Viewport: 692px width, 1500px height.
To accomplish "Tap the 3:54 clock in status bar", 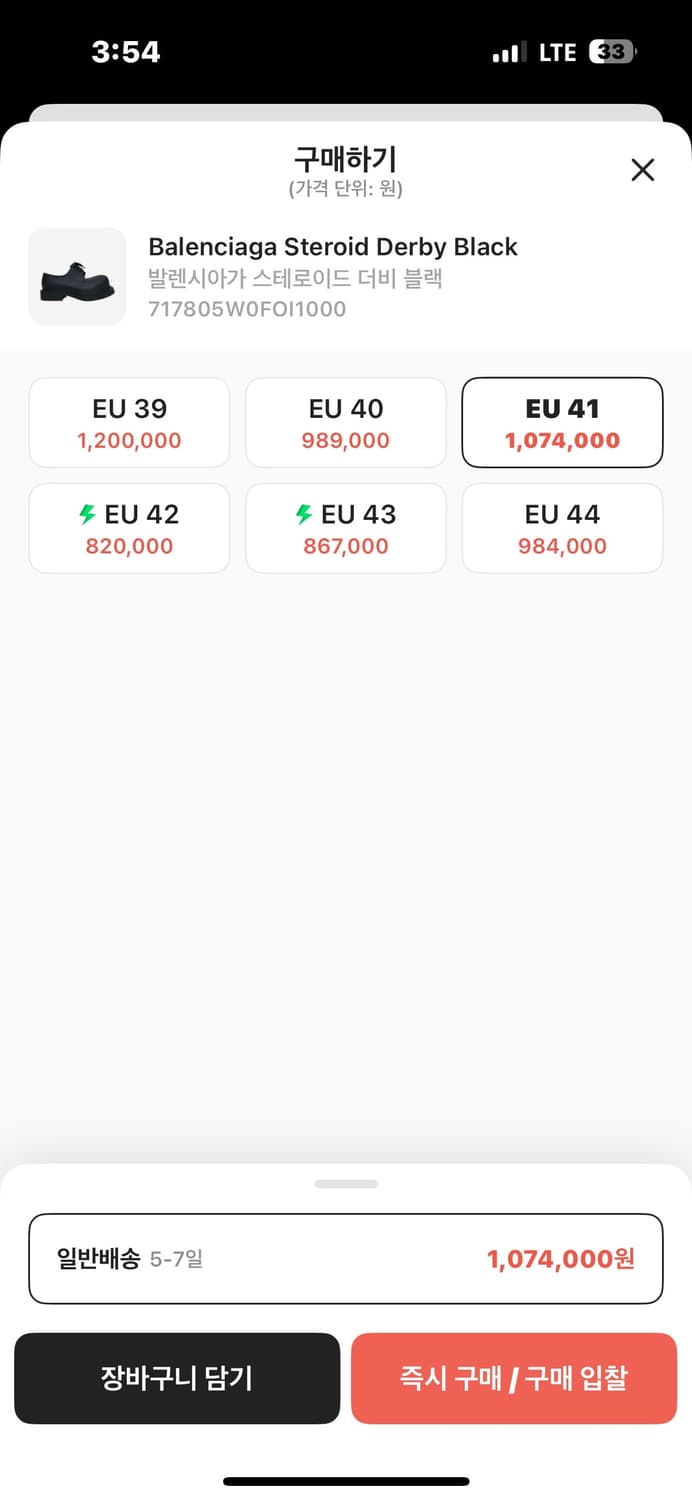I will pos(126,52).
